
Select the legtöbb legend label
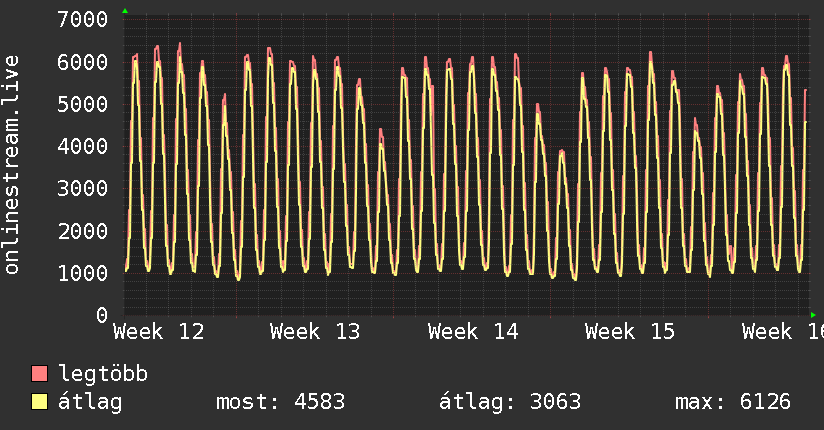pos(103,375)
